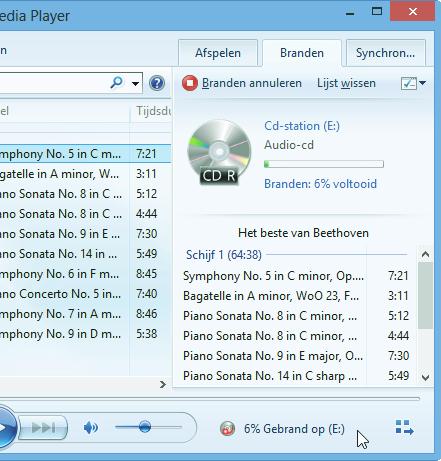Cancel burning via Branden annuleren
The width and height of the screenshot is (441, 461).
tap(252, 83)
